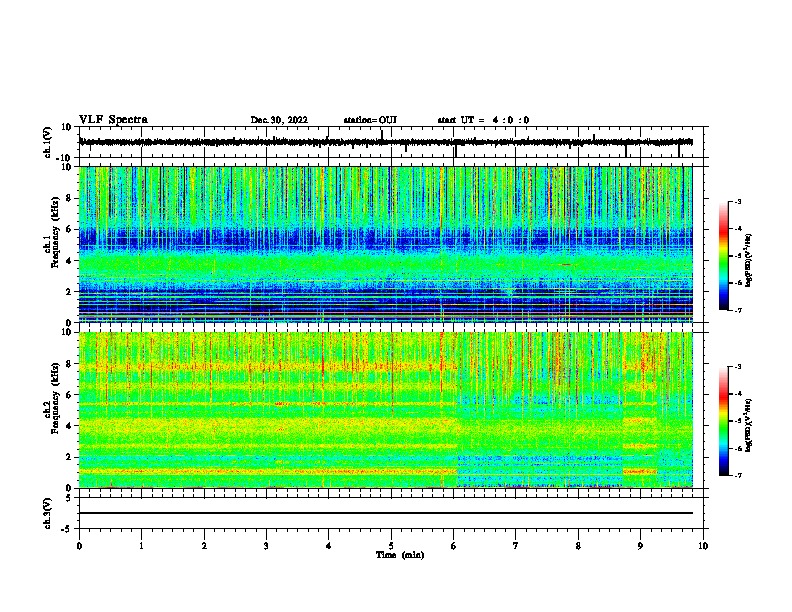Click the '-7' label on ch.1 colorbar
Image resolution: width=792 pixels, height=612 pixels.
(738, 310)
